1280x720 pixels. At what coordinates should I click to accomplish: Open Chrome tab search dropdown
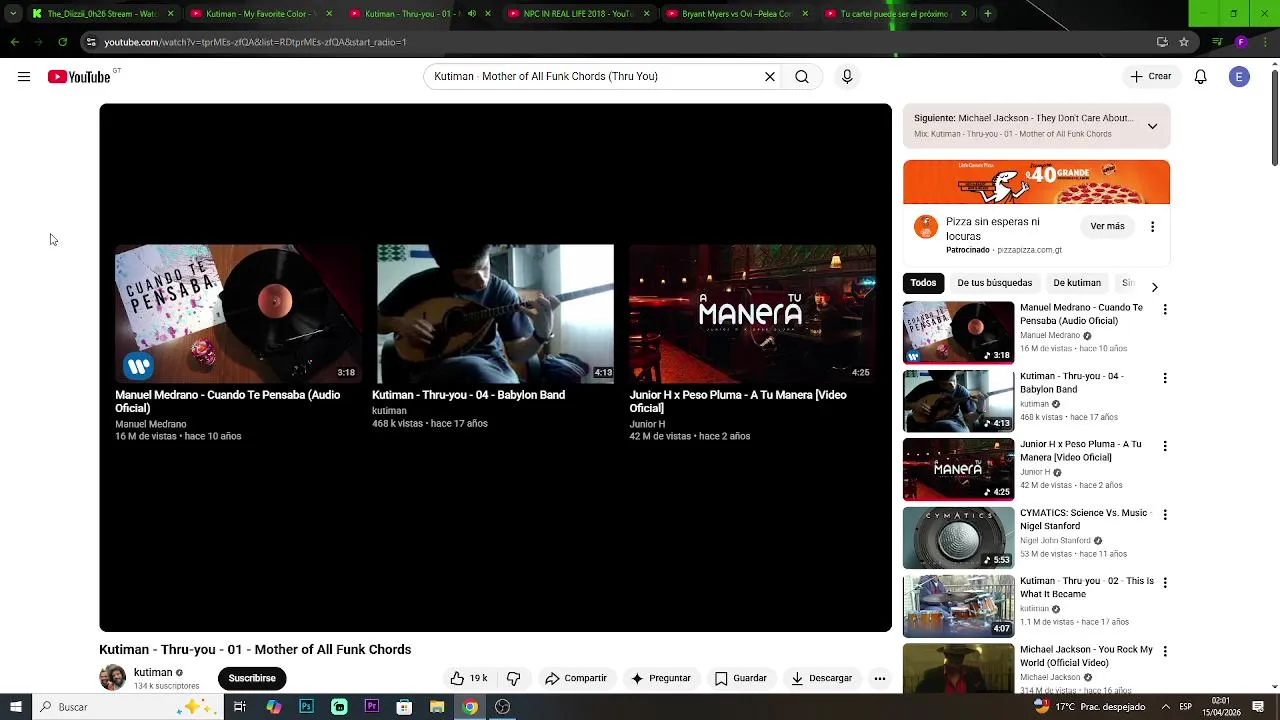13,14
